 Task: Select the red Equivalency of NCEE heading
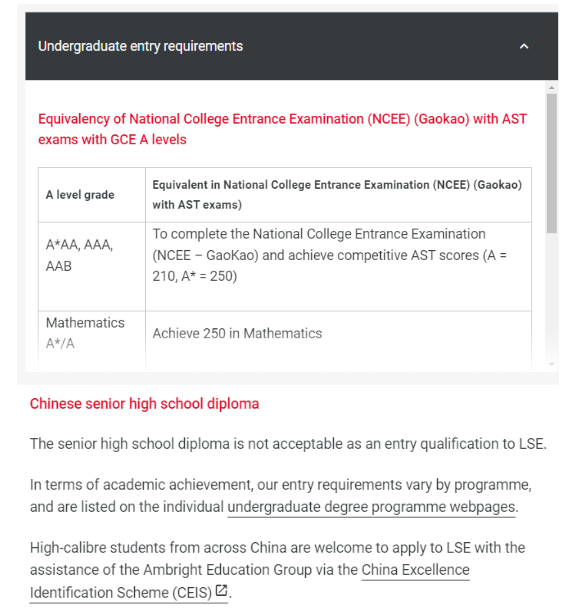(x=282, y=129)
